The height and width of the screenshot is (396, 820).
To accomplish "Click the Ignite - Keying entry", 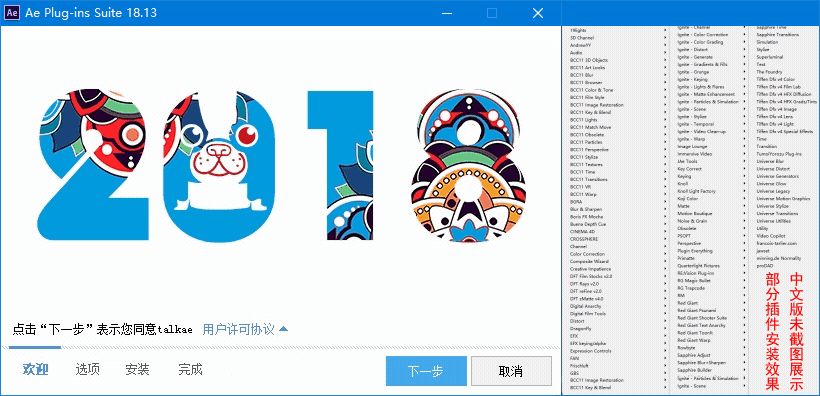I will pos(693,79).
